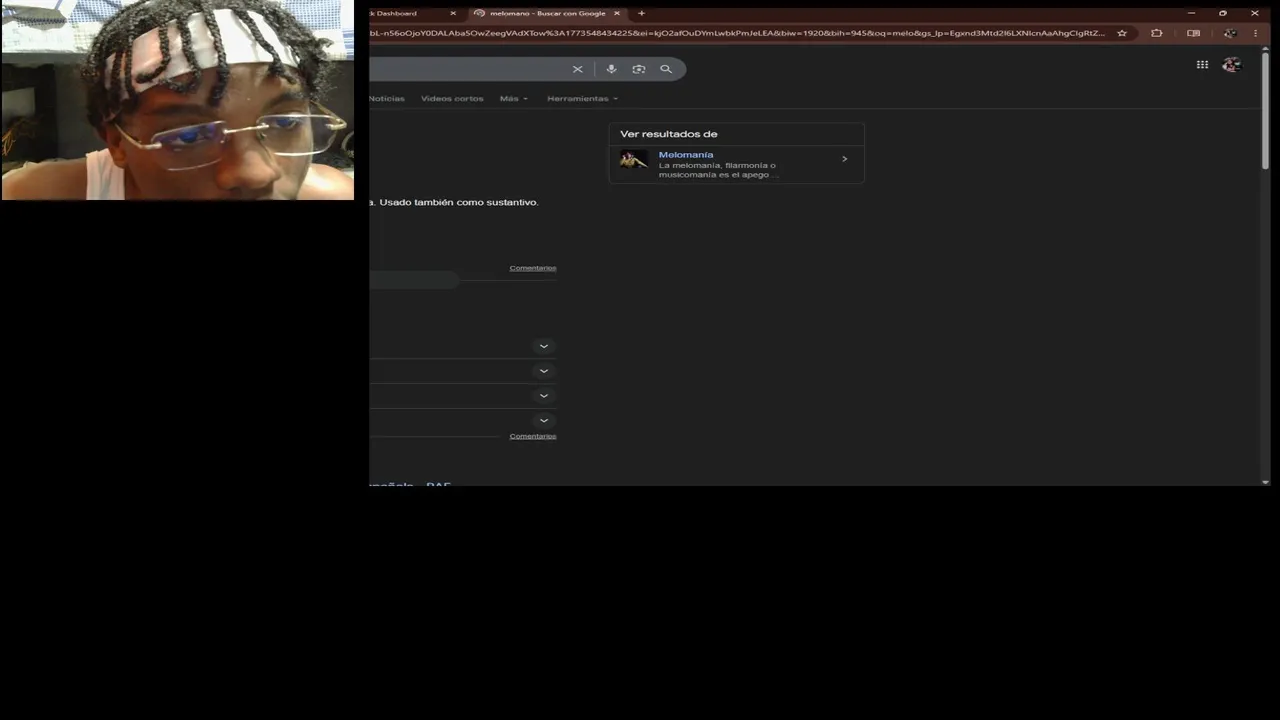This screenshot has width=1280, height=720.
Task: Switch to the Videos cortos results tab
Action: [x=452, y=98]
